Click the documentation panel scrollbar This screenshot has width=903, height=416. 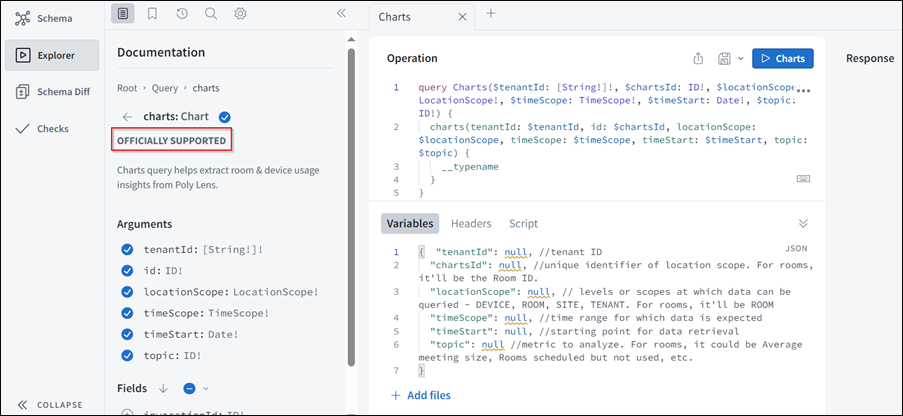point(351,207)
